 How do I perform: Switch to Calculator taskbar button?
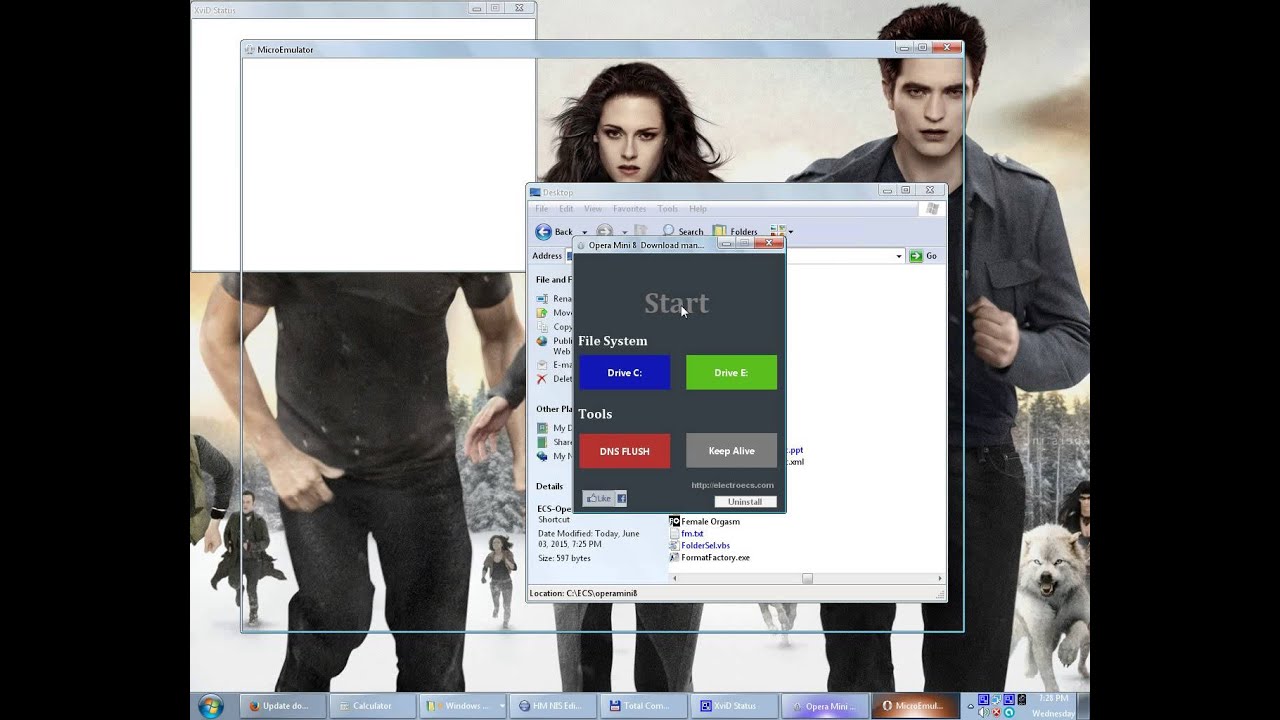tap(372, 705)
